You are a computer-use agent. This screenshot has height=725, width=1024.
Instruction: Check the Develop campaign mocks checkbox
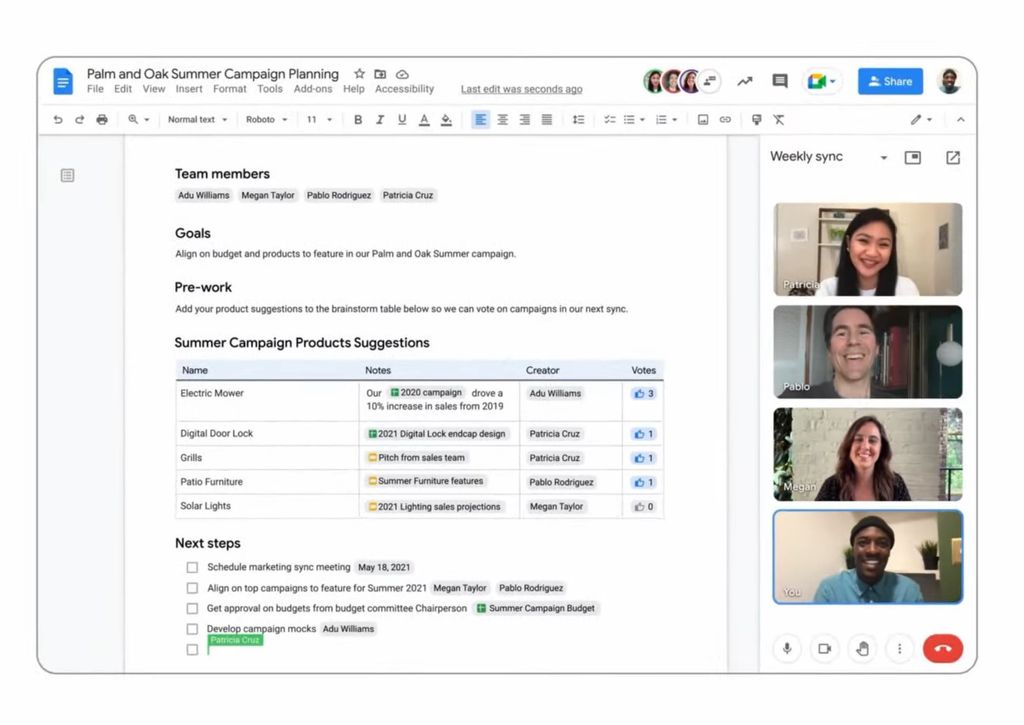tap(192, 629)
